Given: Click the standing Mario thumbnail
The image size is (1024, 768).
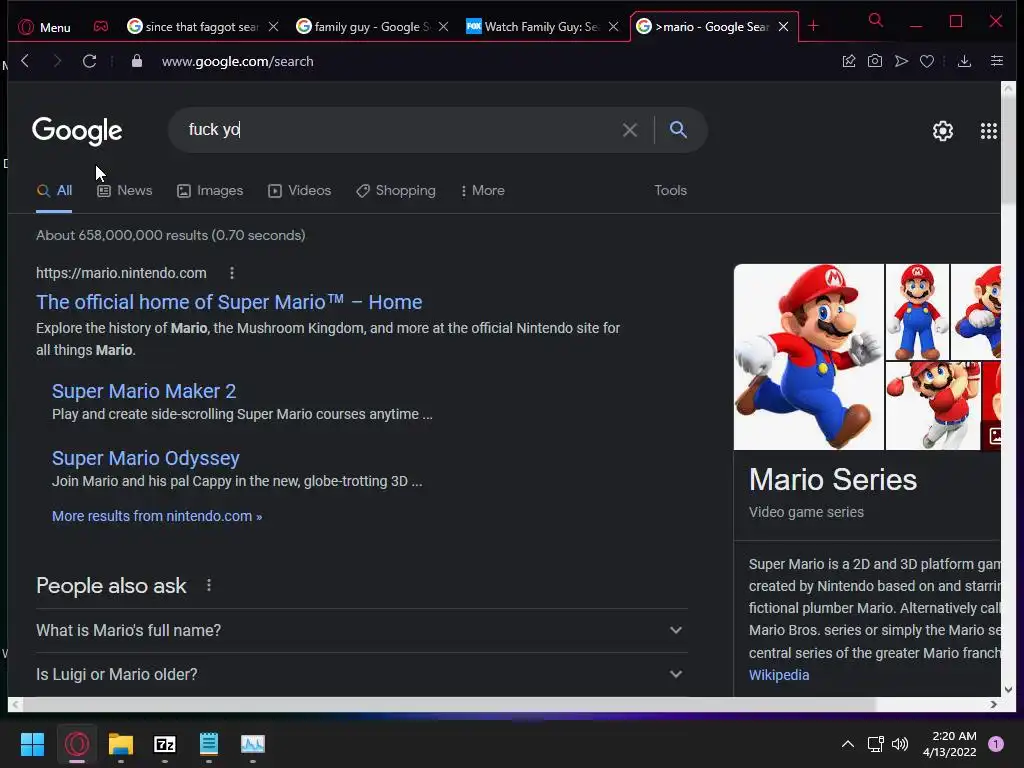Looking at the screenshot, I should (917, 312).
